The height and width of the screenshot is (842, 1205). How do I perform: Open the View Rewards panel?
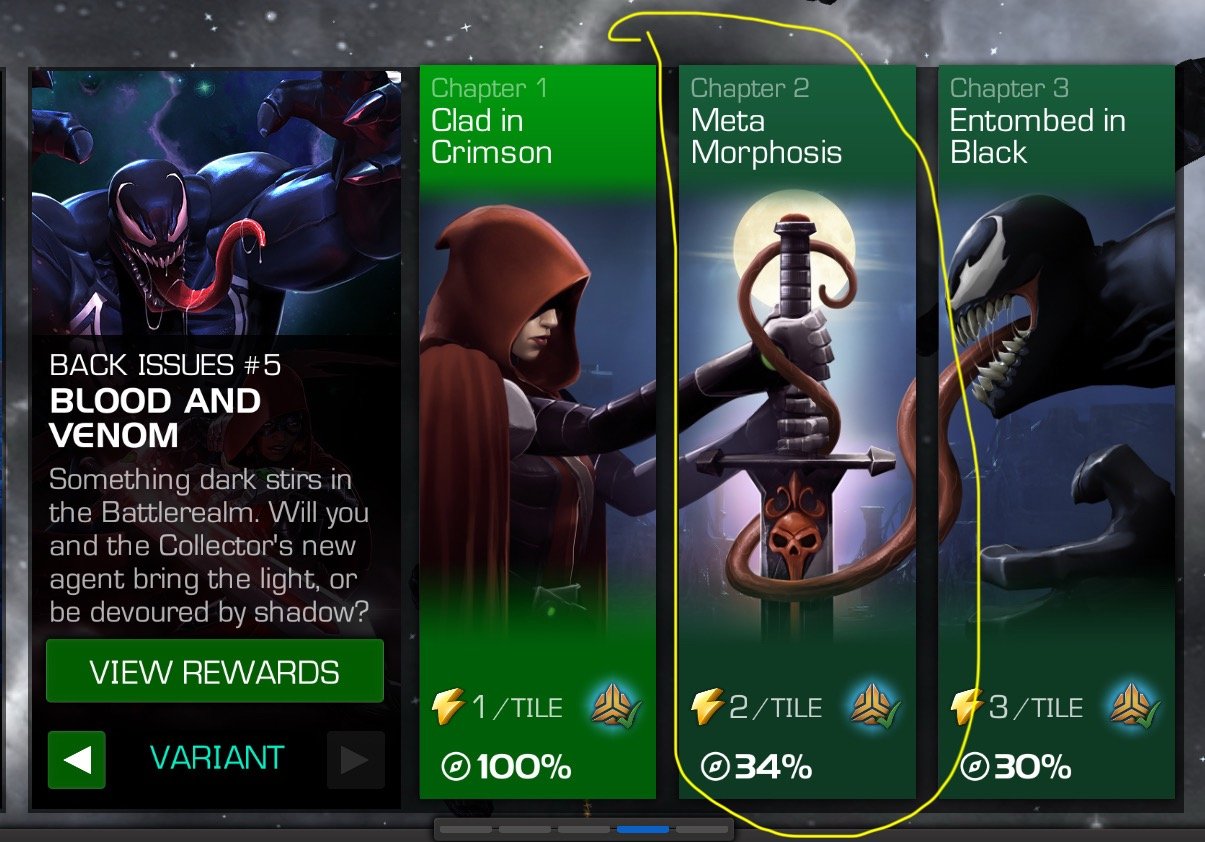point(215,672)
